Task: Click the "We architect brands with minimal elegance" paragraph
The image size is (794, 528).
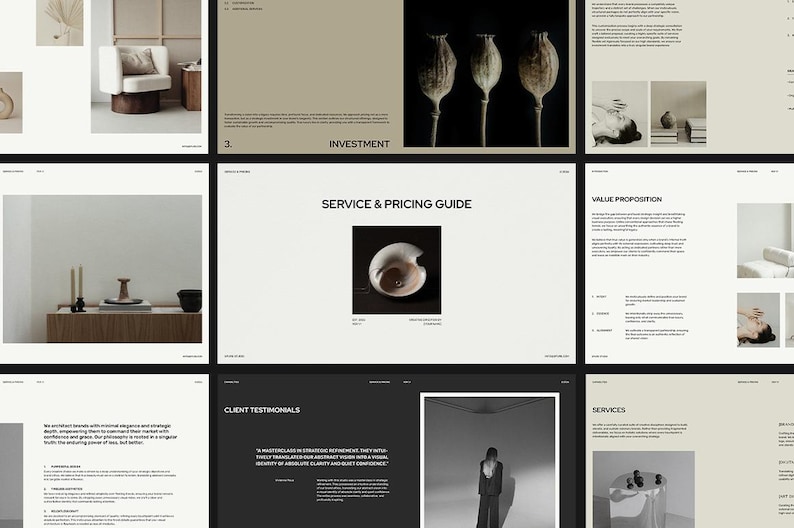Action: [110, 434]
